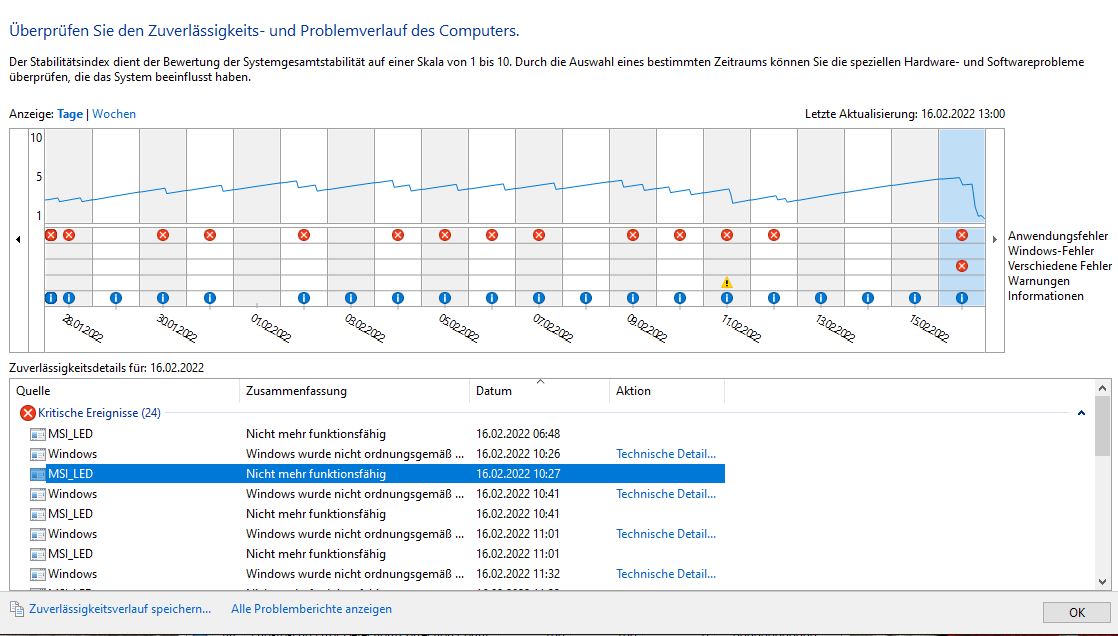Image resolution: width=1118 pixels, height=636 pixels.
Task: Open Technische Details for the 11:32 Windows event
Action: click(x=666, y=573)
